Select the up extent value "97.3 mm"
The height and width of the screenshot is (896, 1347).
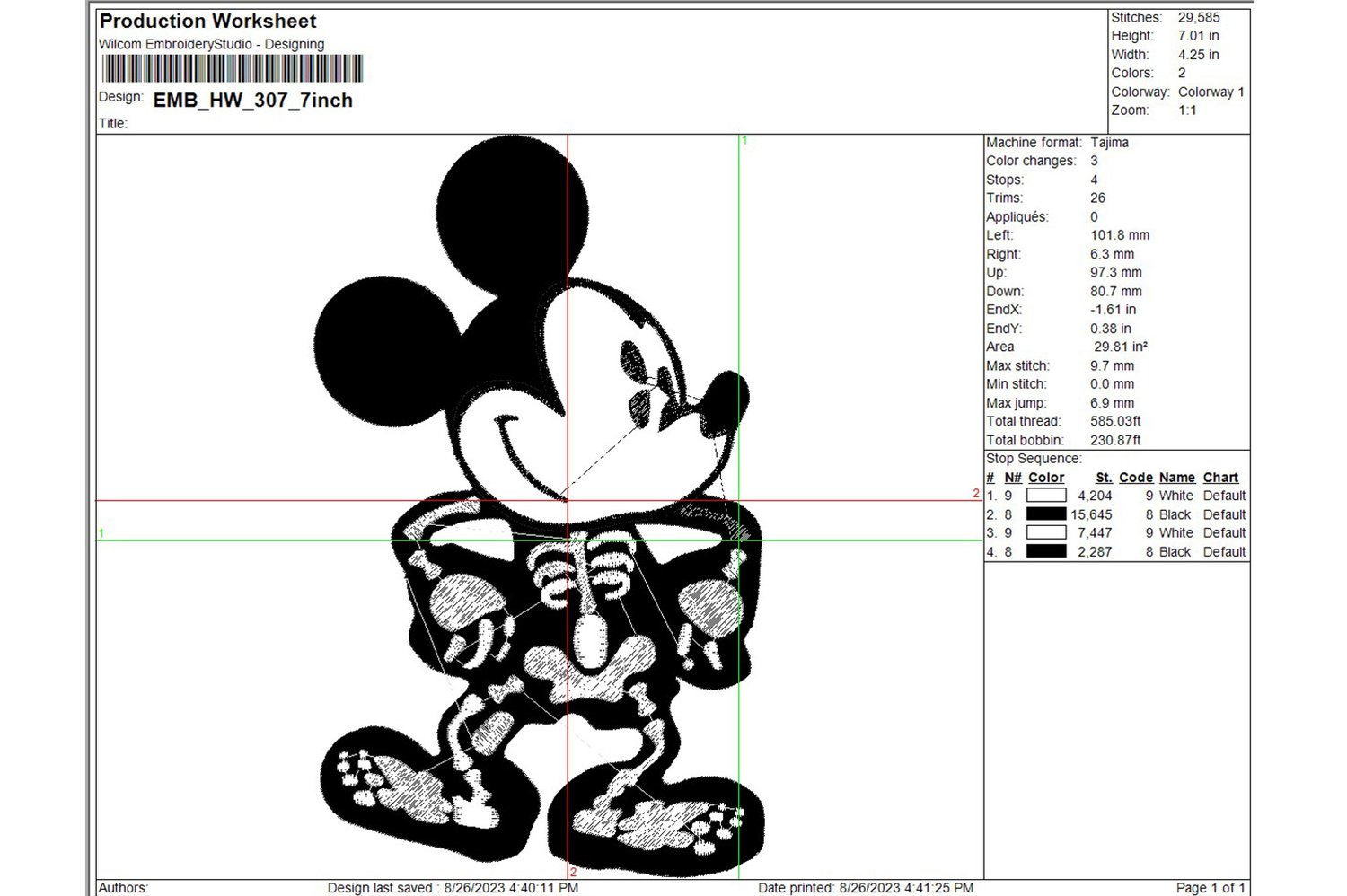(x=1116, y=272)
